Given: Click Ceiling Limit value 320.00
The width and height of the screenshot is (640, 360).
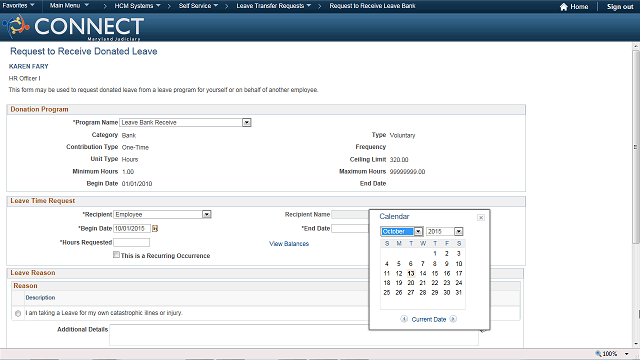Looking at the screenshot, I should pyautogui.click(x=399, y=160).
